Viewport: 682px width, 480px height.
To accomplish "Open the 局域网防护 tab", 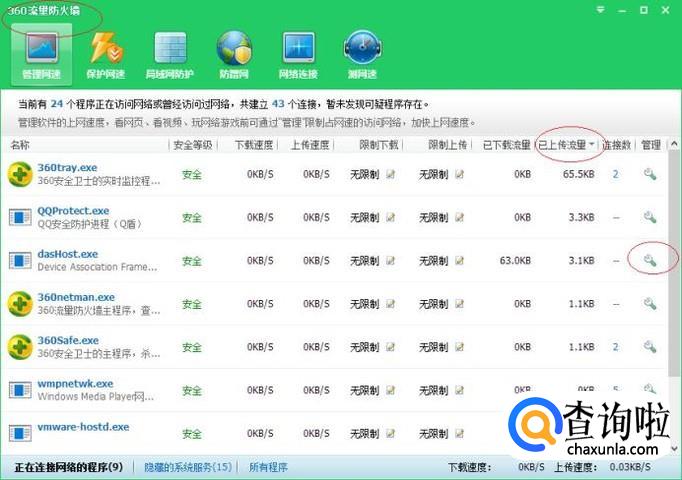I will (170, 55).
